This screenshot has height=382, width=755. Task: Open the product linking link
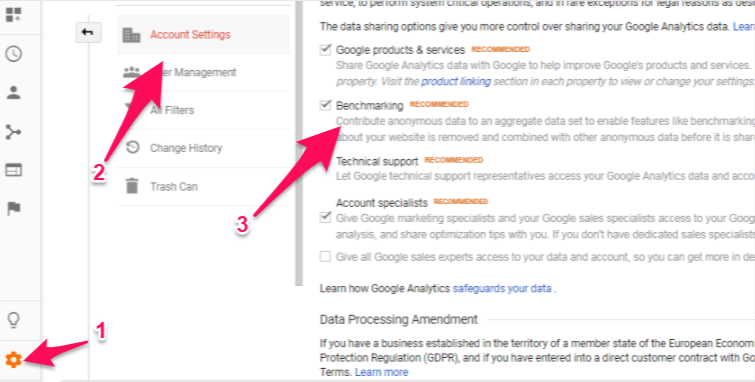pyautogui.click(x=456, y=81)
